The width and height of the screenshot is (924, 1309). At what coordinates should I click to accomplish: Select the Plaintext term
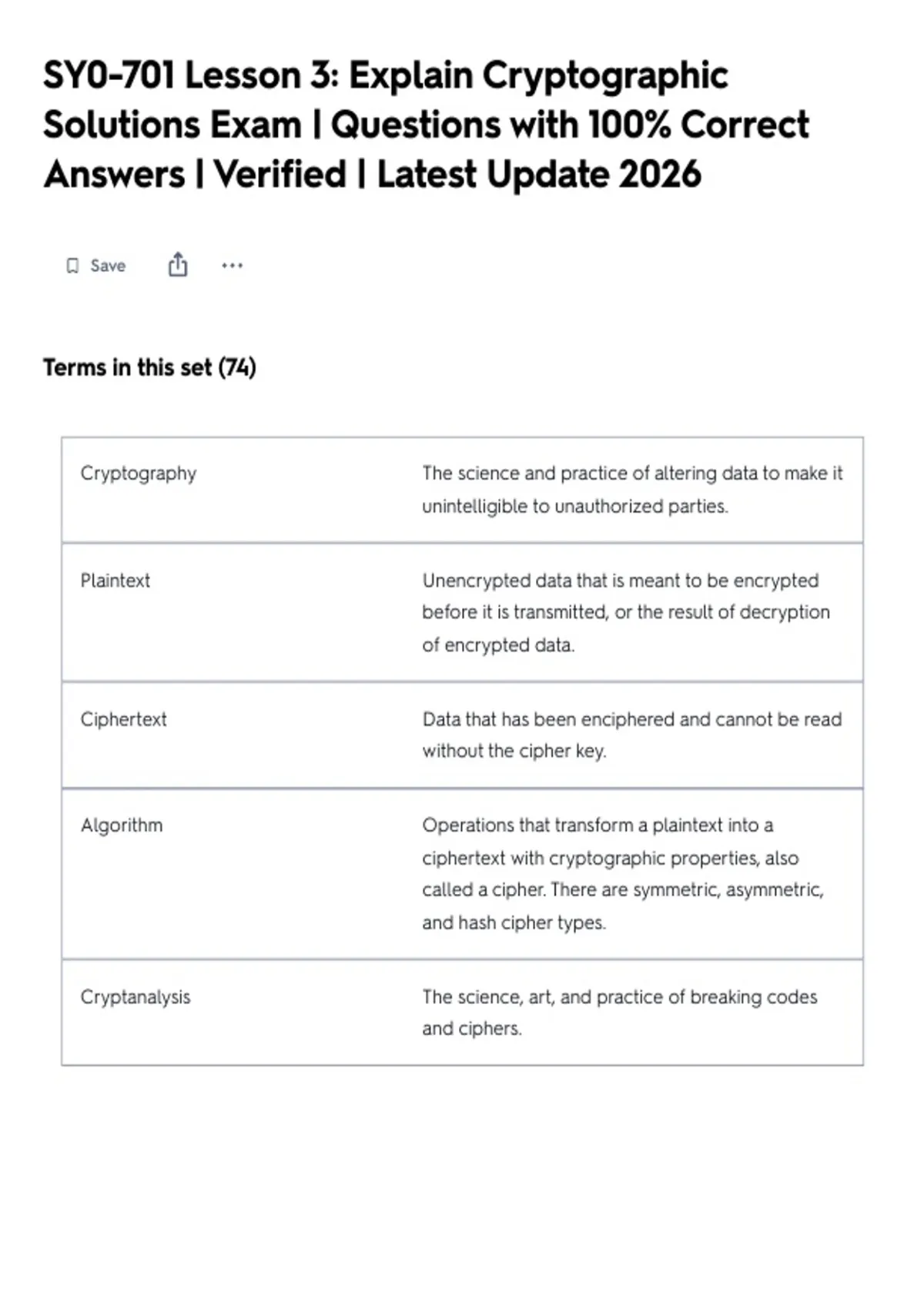(x=115, y=581)
